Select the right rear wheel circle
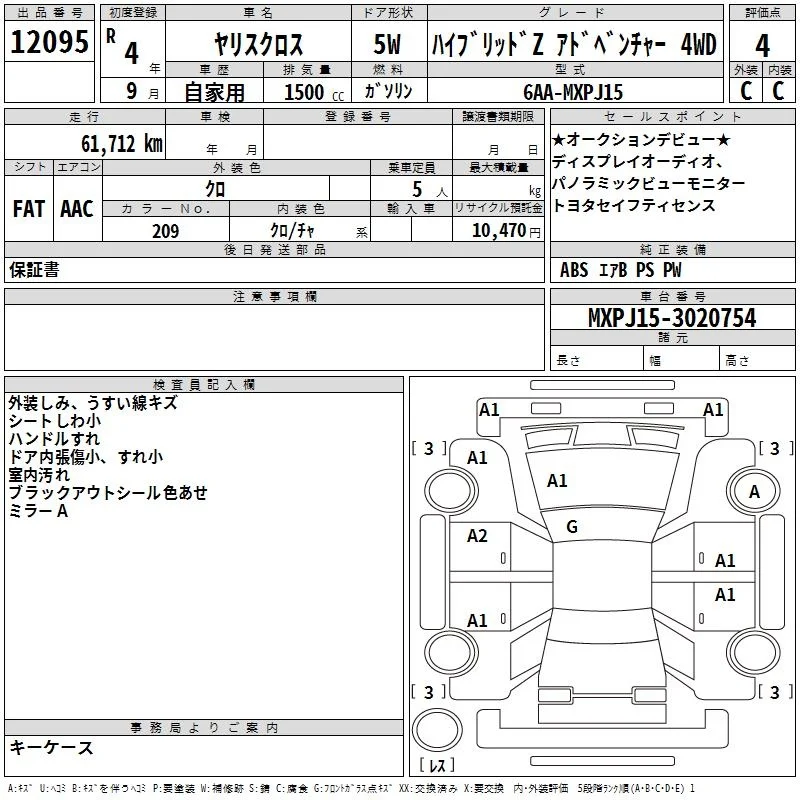 [754, 652]
